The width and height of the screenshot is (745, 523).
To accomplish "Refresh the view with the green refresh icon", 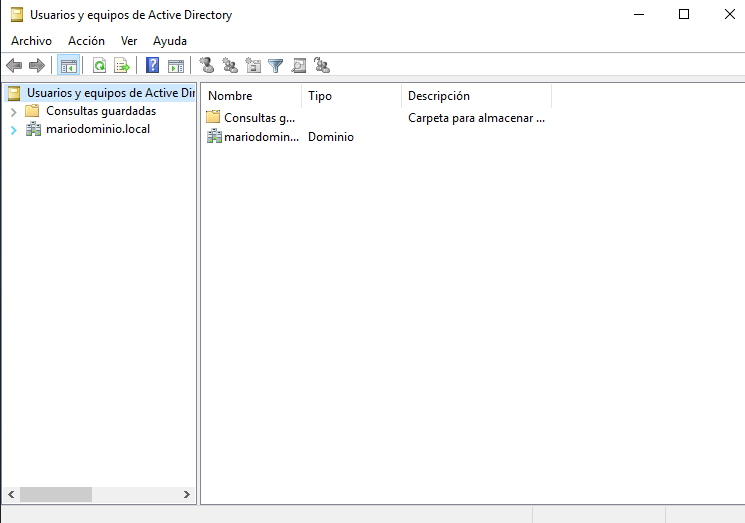I will tap(99, 65).
